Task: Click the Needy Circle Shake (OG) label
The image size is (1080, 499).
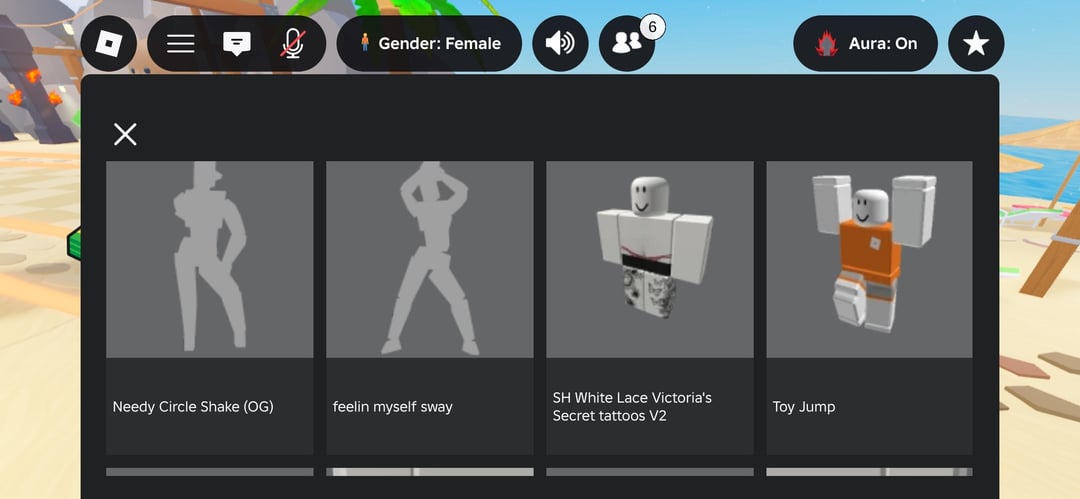Action: (x=193, y=407)
